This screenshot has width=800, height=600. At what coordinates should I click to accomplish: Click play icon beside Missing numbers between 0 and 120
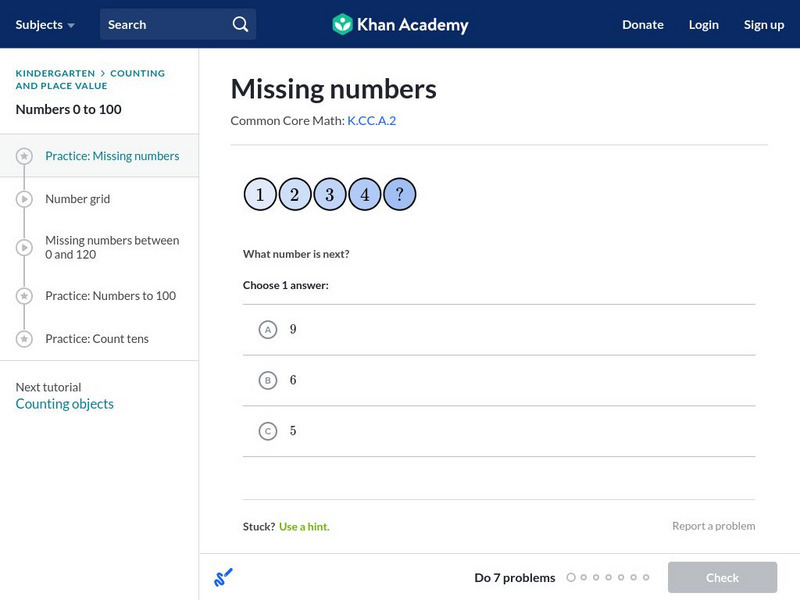coord(25,247)
